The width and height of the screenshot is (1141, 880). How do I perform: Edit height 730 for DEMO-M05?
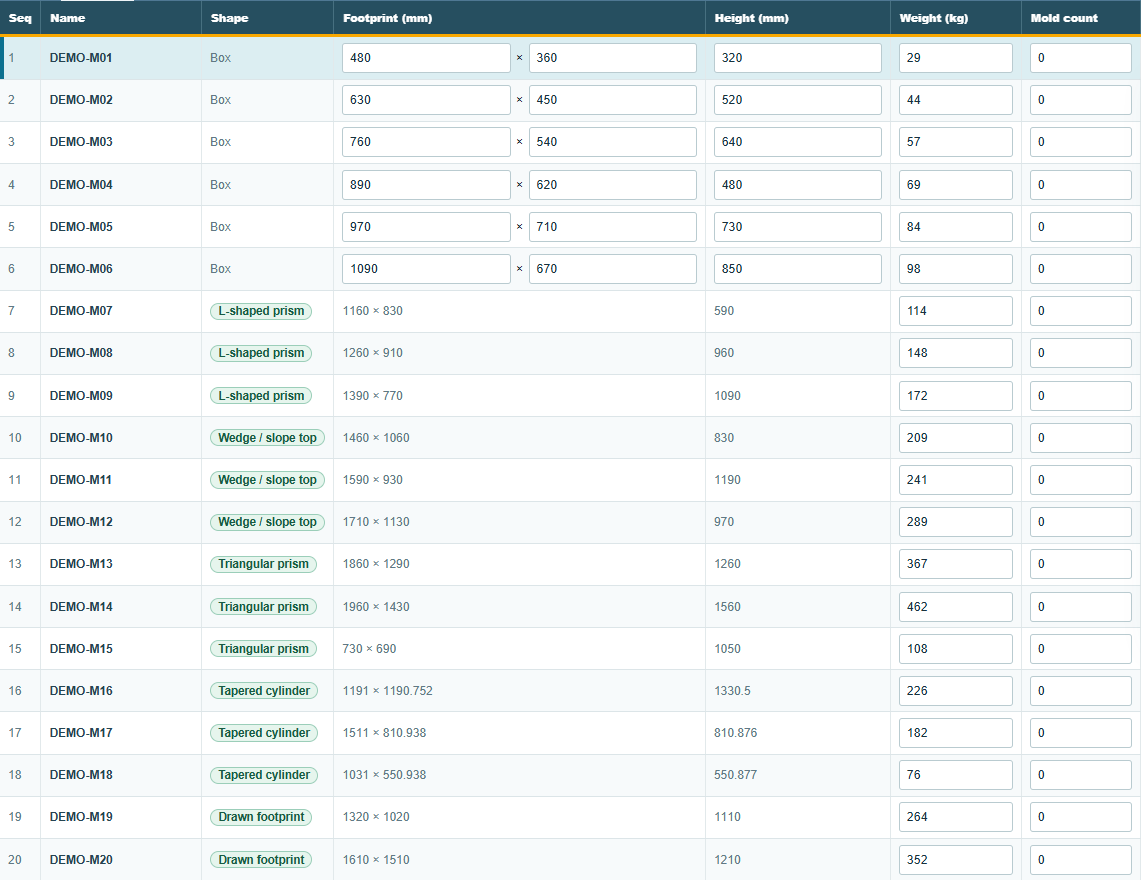[x=798, y=227]
